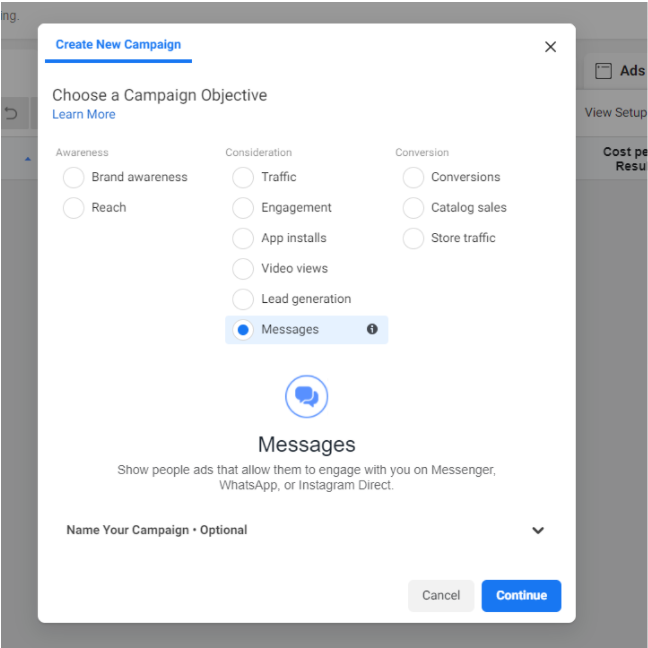Select the Lead generation objective
This screenshot has width=648, height=648.
click(x=243, y=299)
